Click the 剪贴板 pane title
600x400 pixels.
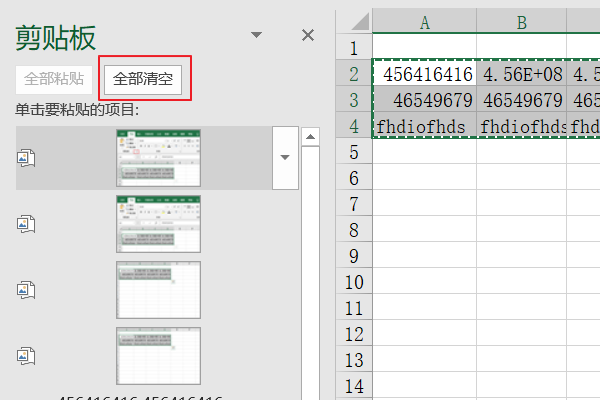pos(55,38)
